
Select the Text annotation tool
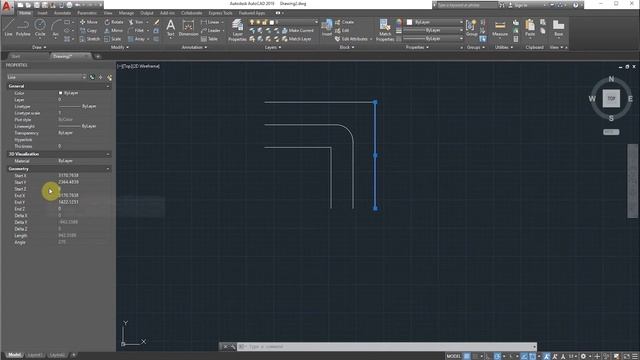171,28
